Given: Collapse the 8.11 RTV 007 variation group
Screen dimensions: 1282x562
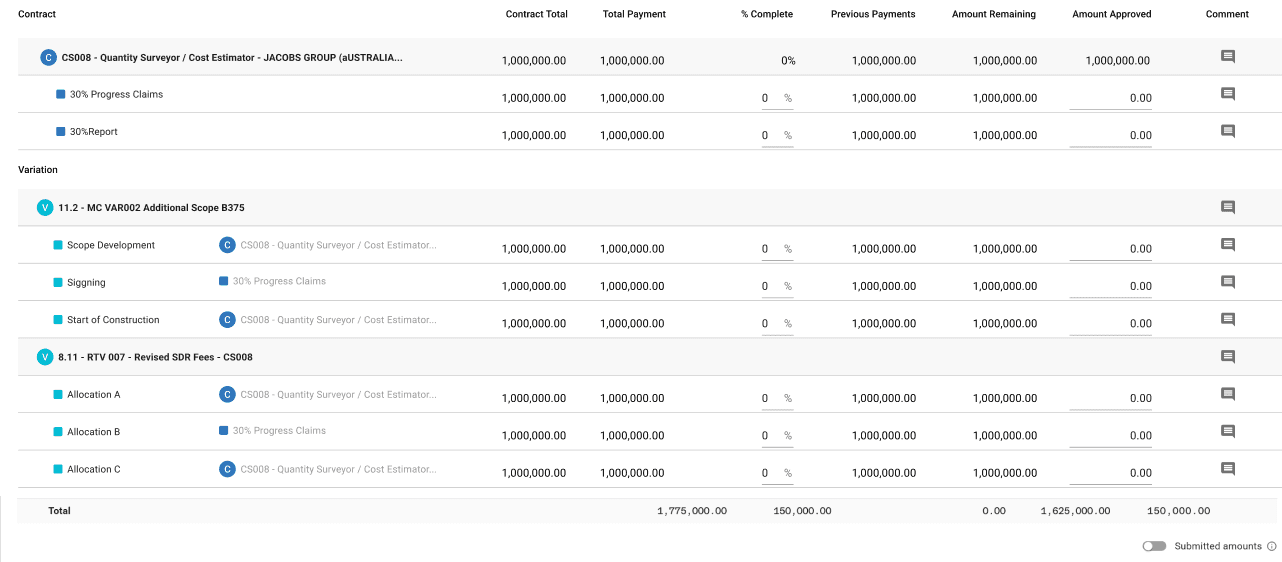Looking at the screenshot, I should coord(45,357).
